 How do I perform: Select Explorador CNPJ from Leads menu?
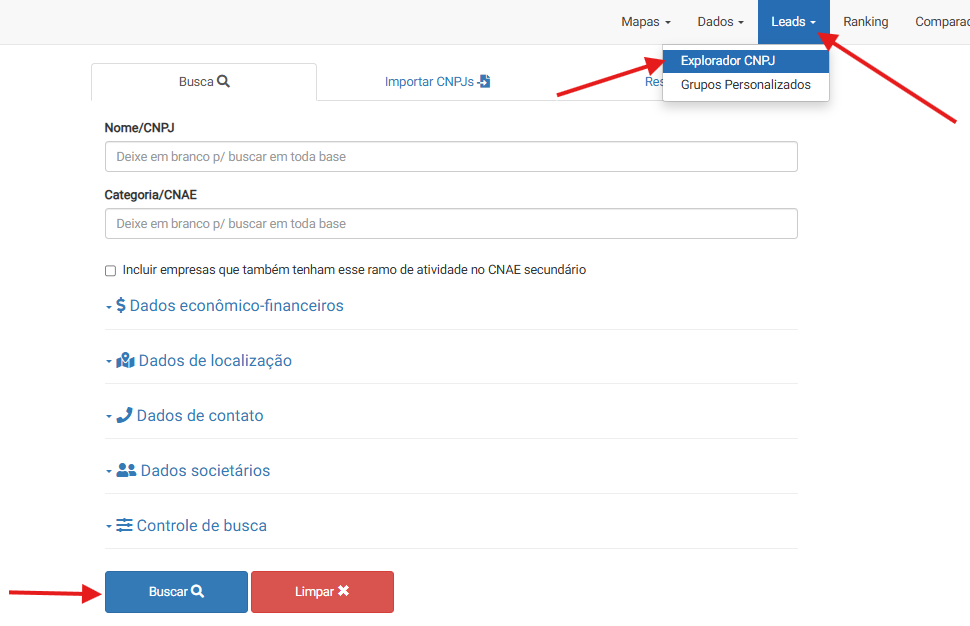pos(728,61)
